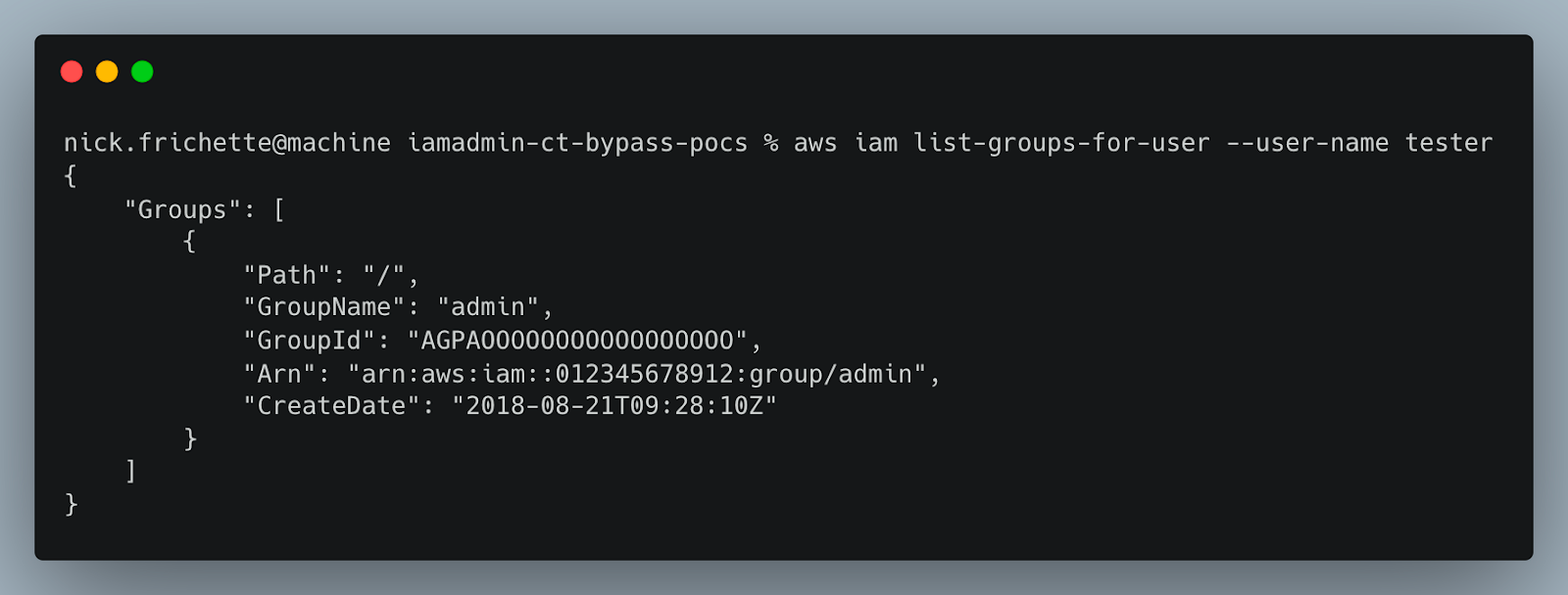Select the hostname nick.frichette@machine
Viewport: 1568px width, 595px height.
click(x=225, y=143)
